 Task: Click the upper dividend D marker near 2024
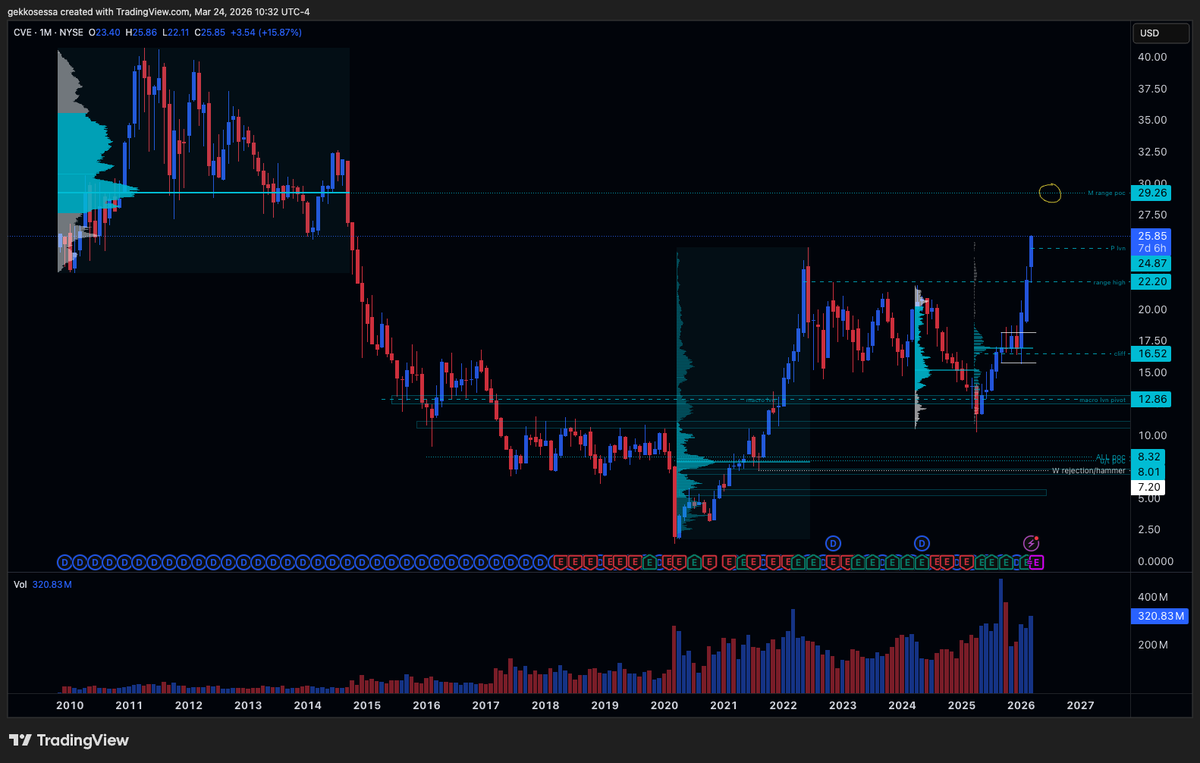pyautogui.click(x=921, y=542)
